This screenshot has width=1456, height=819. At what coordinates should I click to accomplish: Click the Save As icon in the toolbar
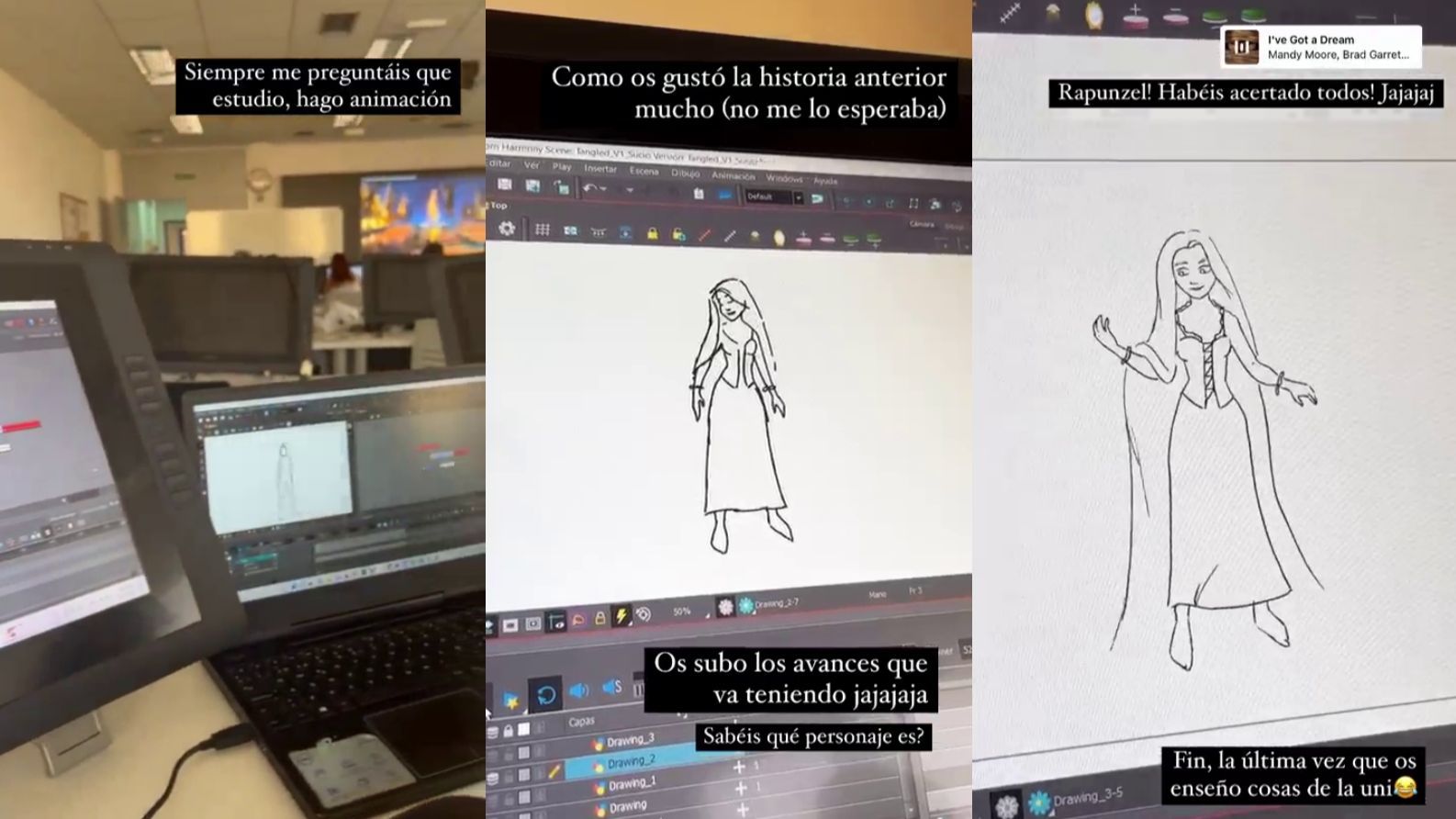532,185
